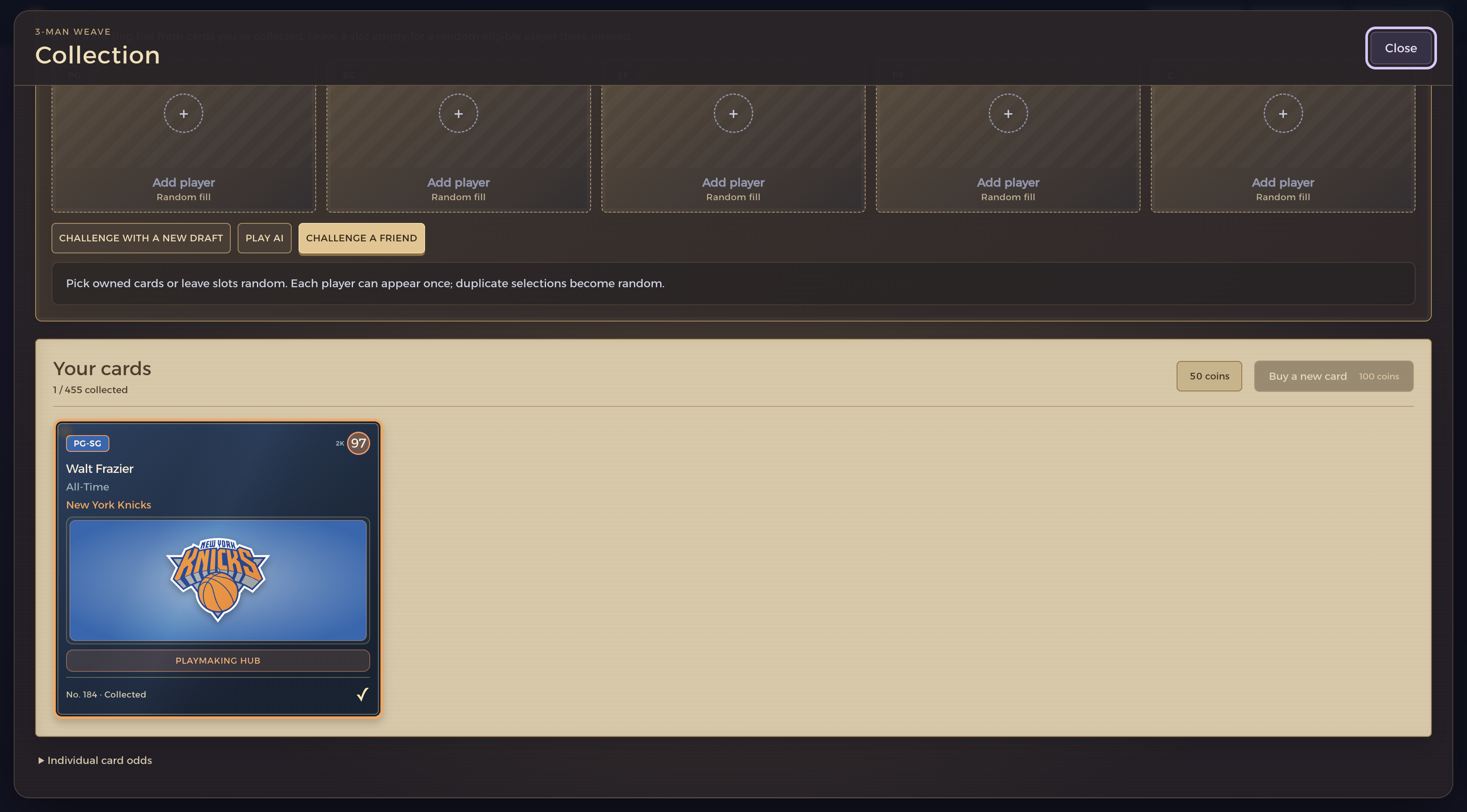Open the New York Knicks logo image
The image size is (1467, 812).
218,580
